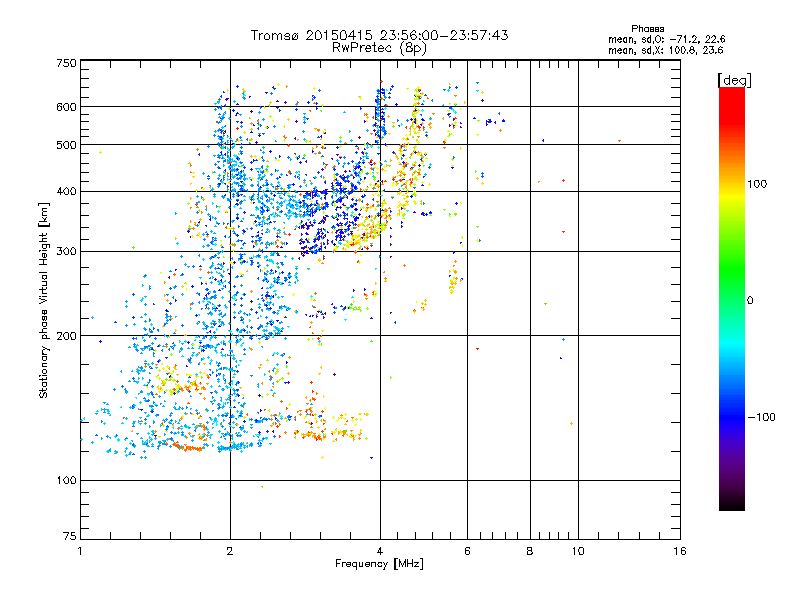Click the y-axis tick label "200"

(x=66, y=336)
